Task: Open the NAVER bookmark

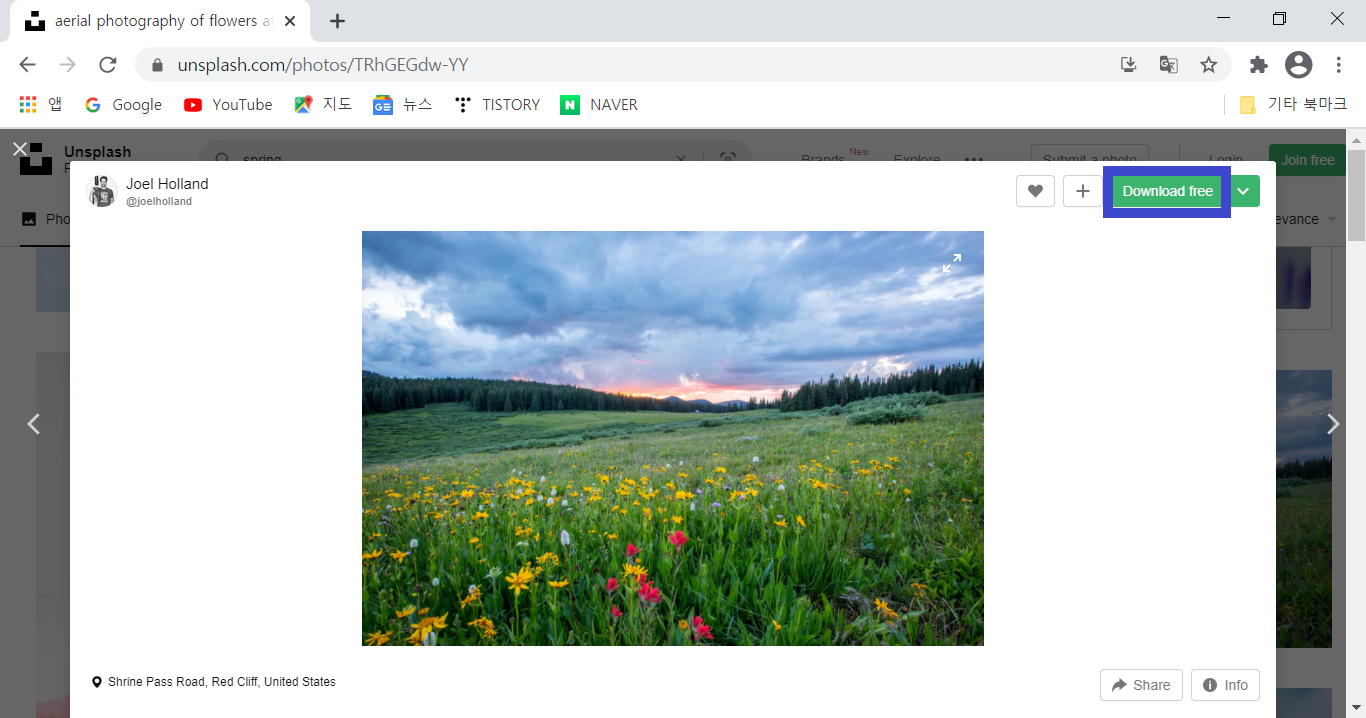Action: coord(598,104)
